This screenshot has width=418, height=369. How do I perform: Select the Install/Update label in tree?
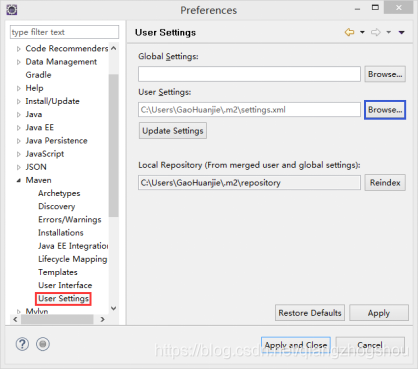(x=52, y=101)
